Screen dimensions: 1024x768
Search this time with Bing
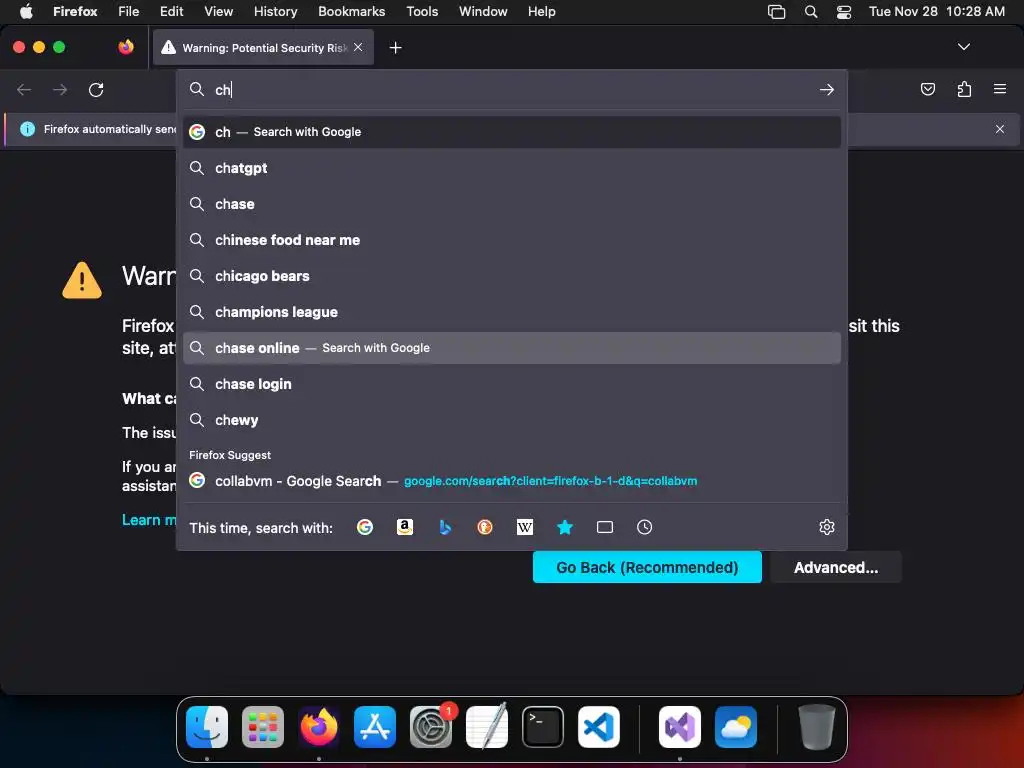pyautogui.click(x=445, y=527)
